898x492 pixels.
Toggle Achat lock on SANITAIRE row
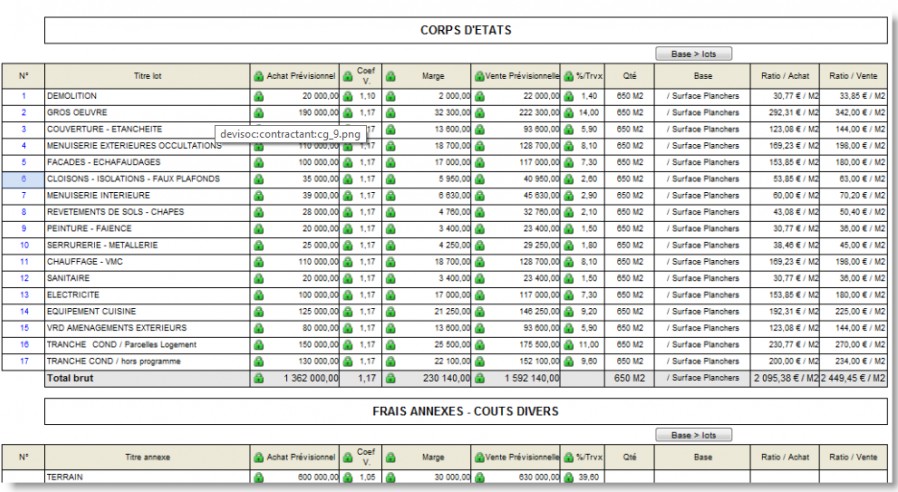258,280
